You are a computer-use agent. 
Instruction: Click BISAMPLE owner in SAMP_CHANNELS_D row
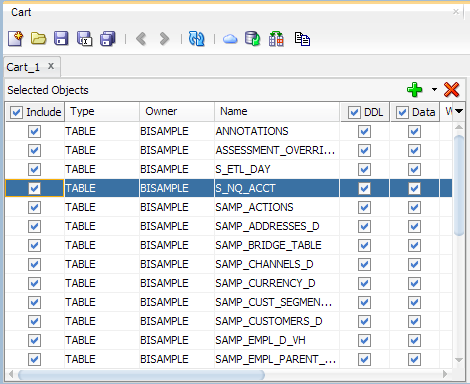click(177, 264)
